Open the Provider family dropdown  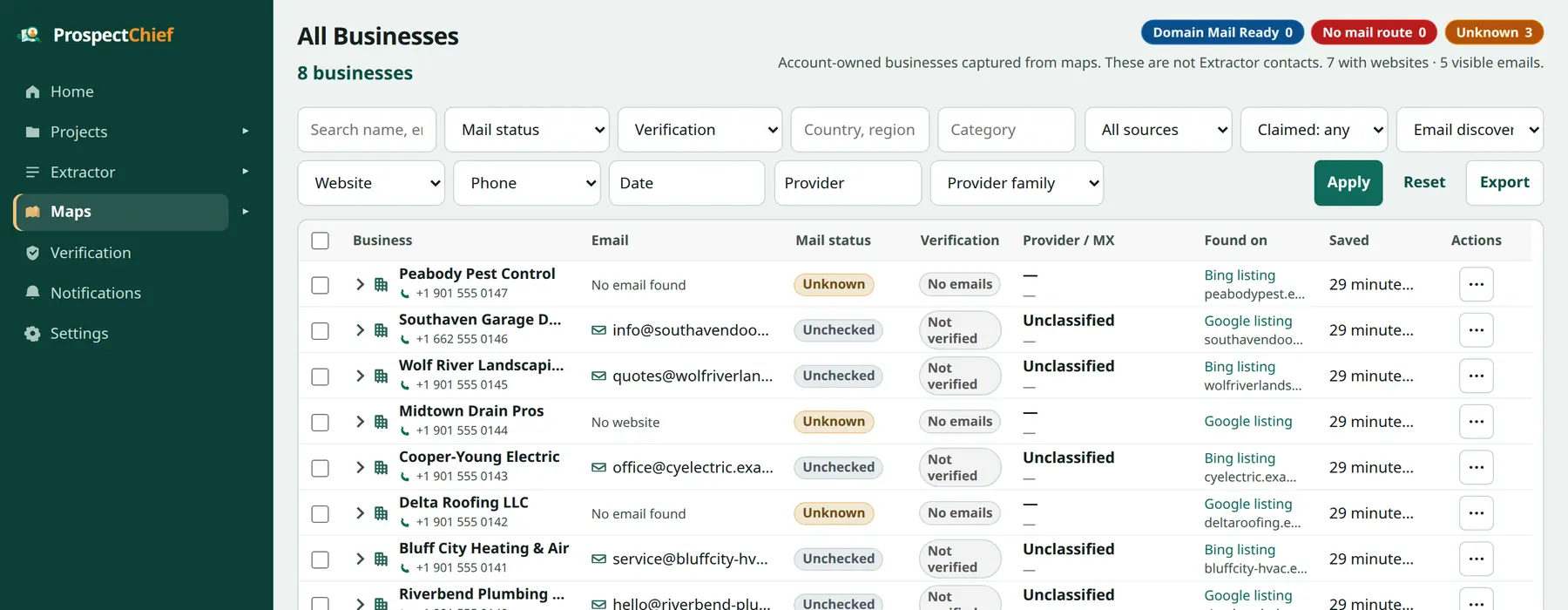[1017, 183]
